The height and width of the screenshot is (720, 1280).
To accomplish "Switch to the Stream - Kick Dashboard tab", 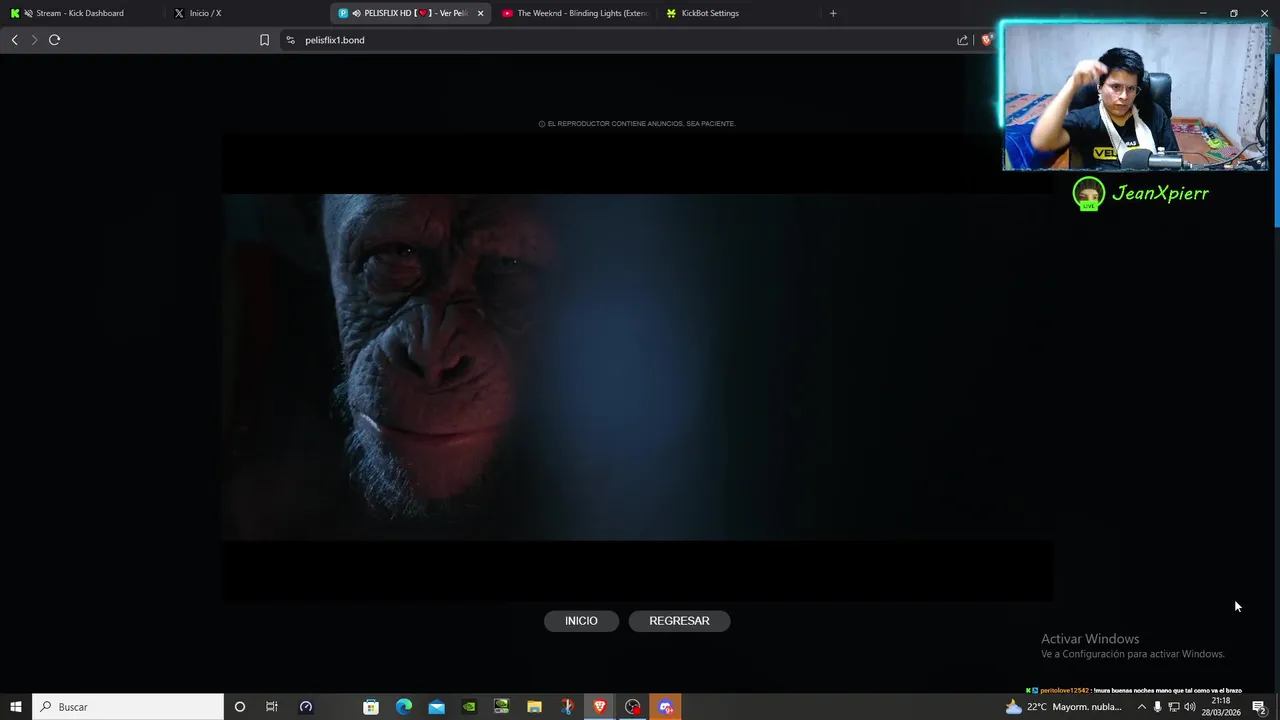I will pos(80,13).
